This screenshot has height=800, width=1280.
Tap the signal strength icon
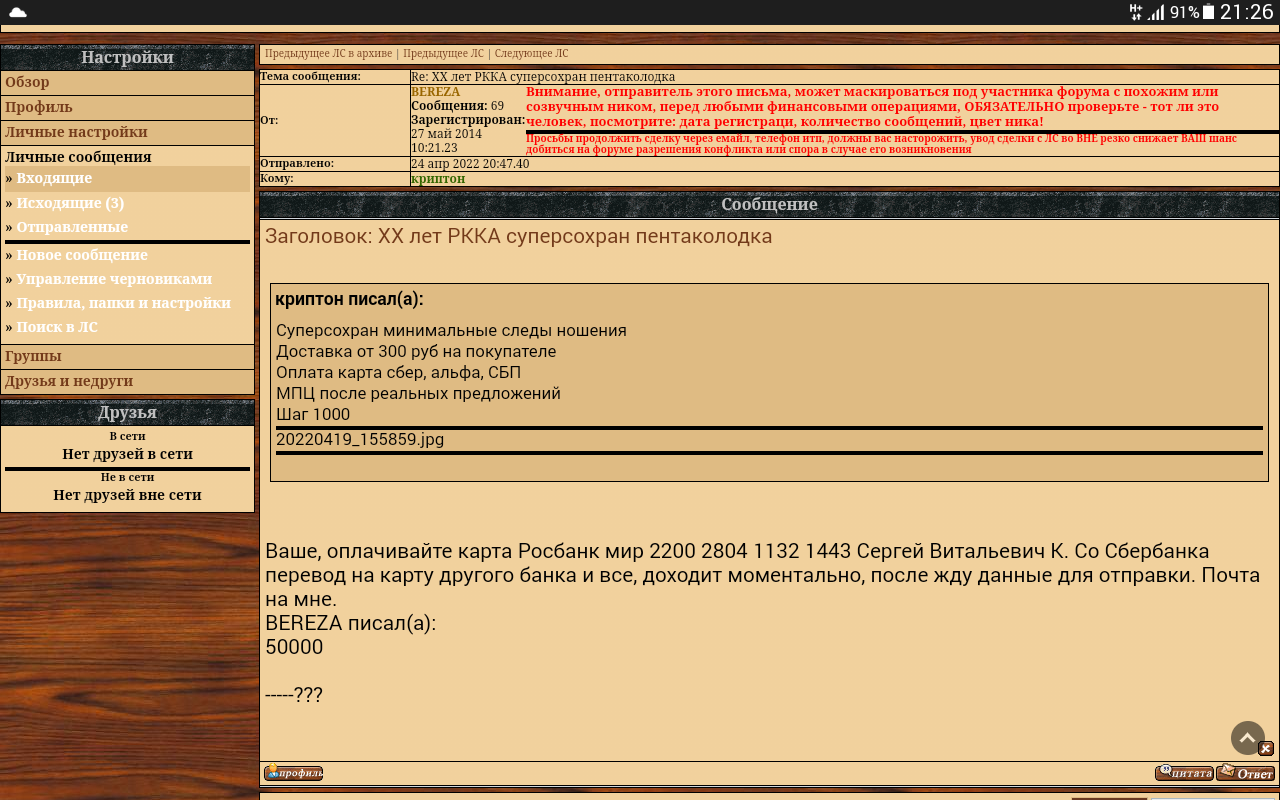click(x=1156, y=13)
